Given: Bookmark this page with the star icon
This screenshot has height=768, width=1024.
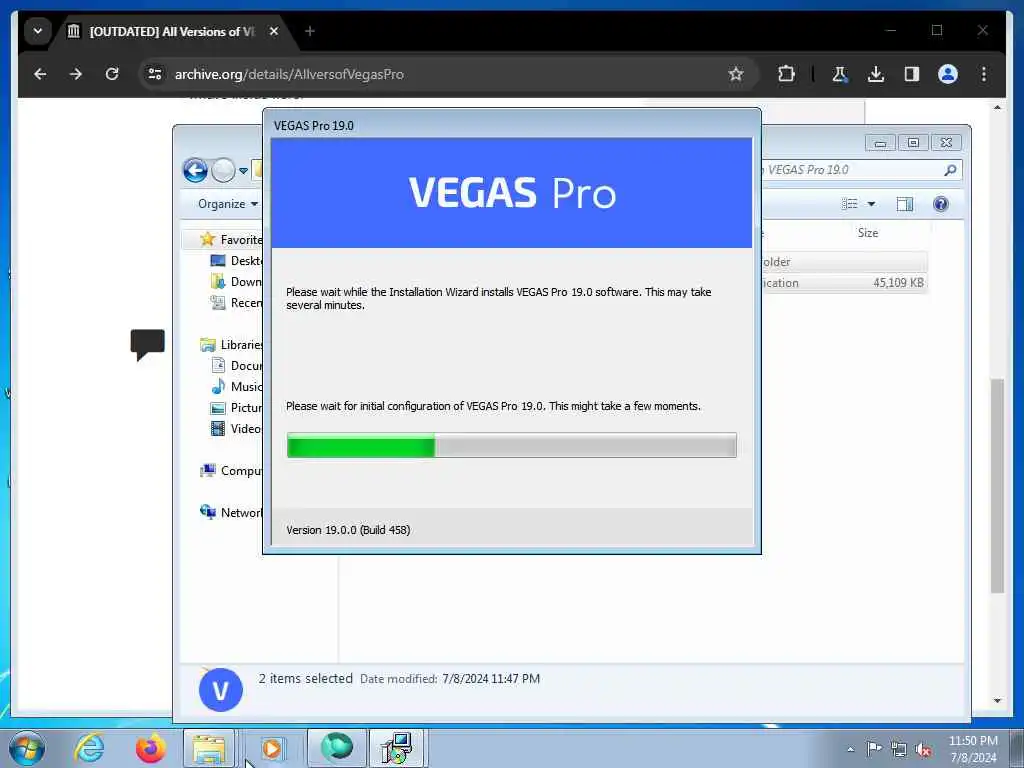Looking at the screenshot, I should (736, 74).
